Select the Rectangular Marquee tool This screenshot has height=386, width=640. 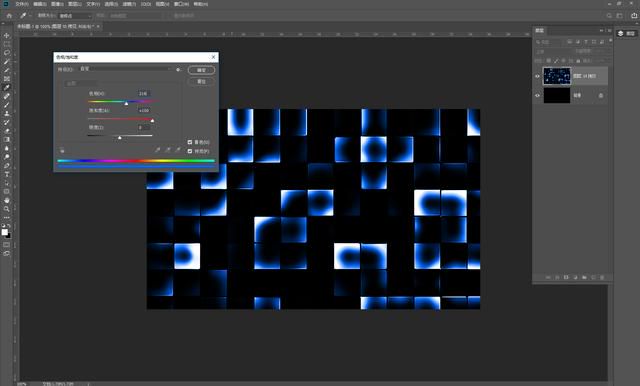[x=7, y=44]
